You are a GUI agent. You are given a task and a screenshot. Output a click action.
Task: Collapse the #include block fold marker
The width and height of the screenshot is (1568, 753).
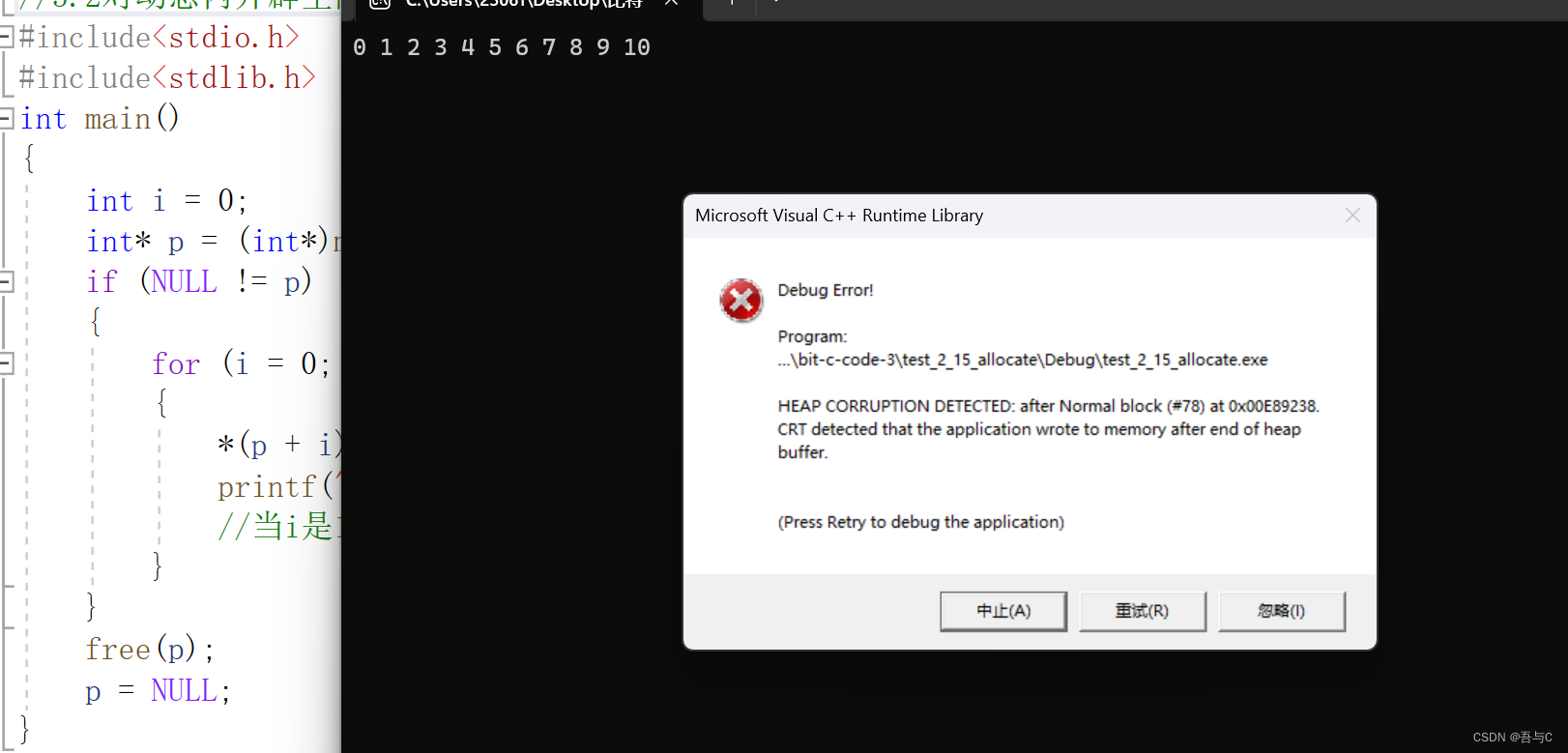6,37
